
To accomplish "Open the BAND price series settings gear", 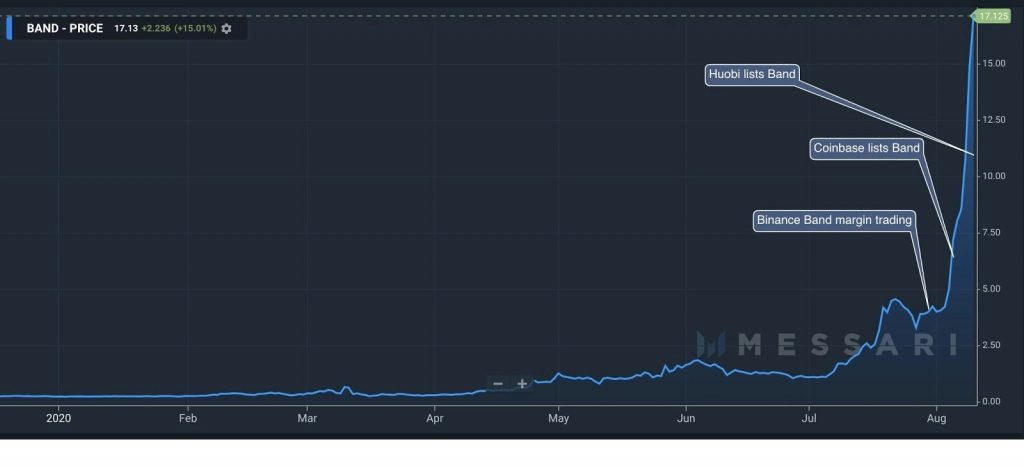I will coord(227,29).
